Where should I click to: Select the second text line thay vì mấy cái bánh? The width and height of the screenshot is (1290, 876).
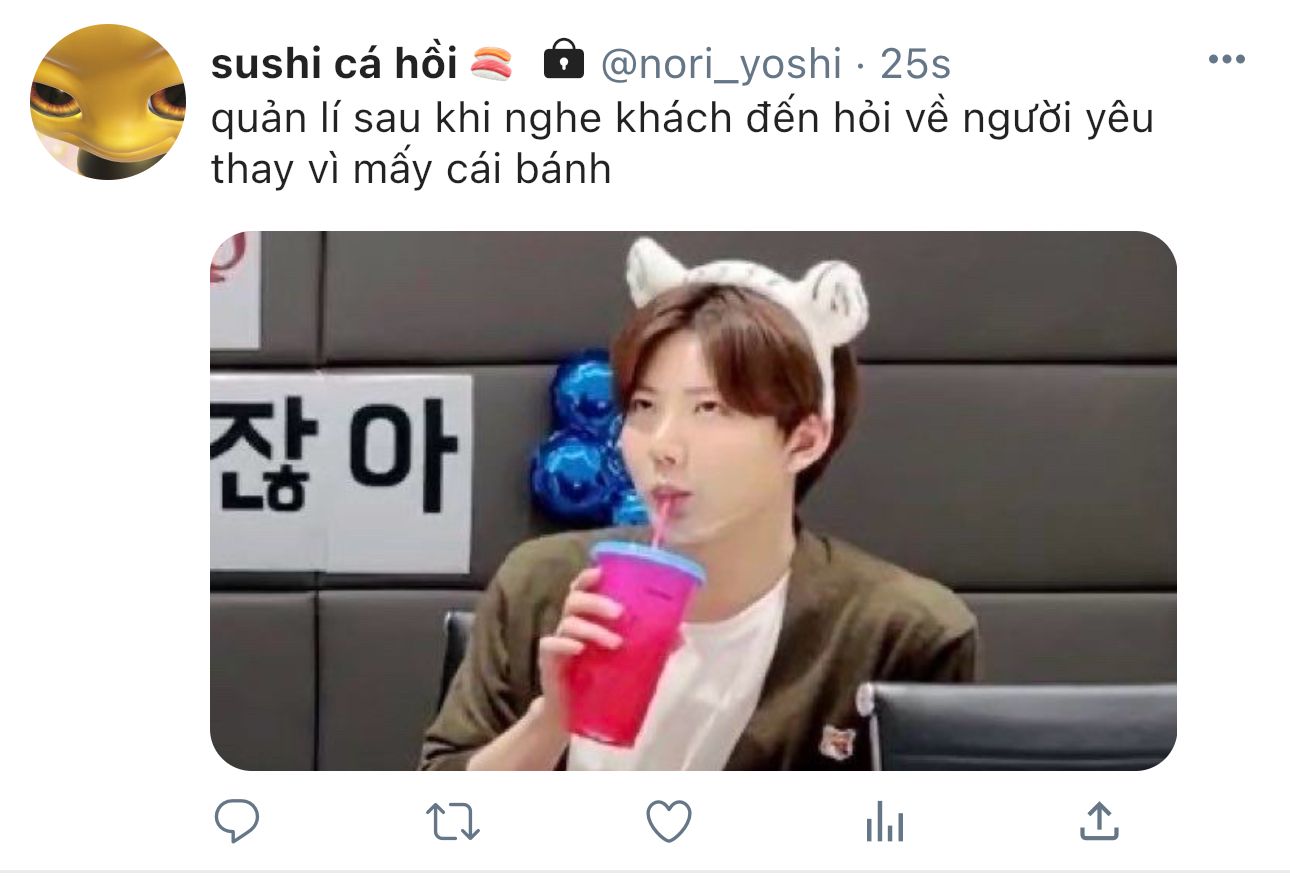tap(411, 170)
